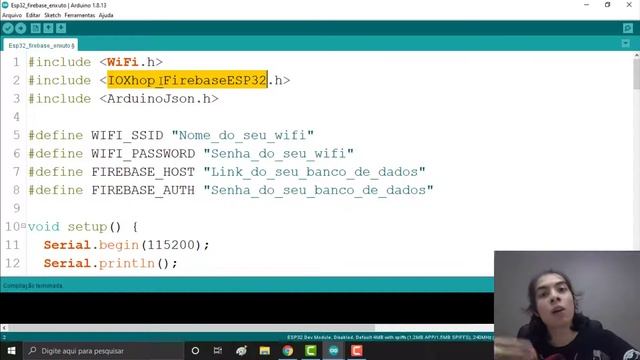Click the "Nome_do_seu_wifi" string
The width and height of the screenshot is (640, 360).
point(243,135)
